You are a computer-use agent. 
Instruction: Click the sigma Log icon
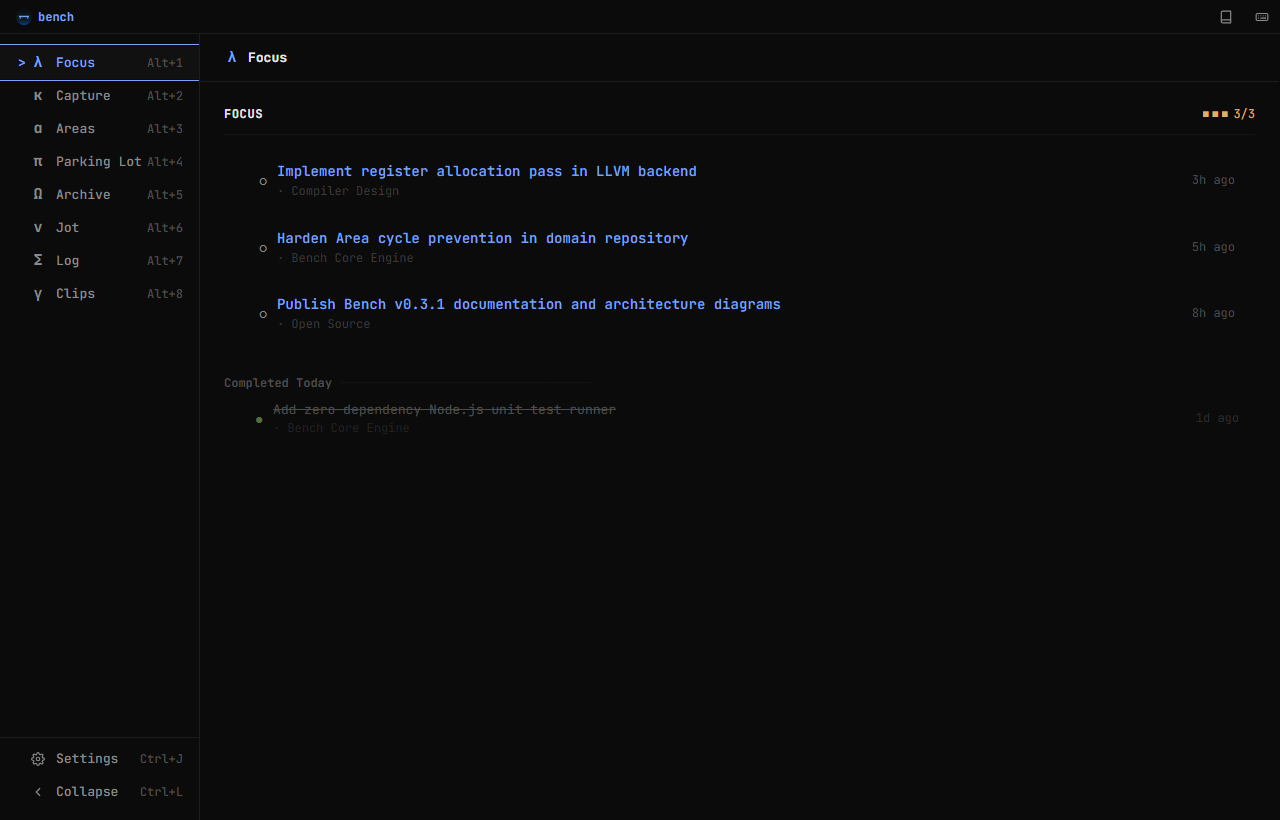38,261
